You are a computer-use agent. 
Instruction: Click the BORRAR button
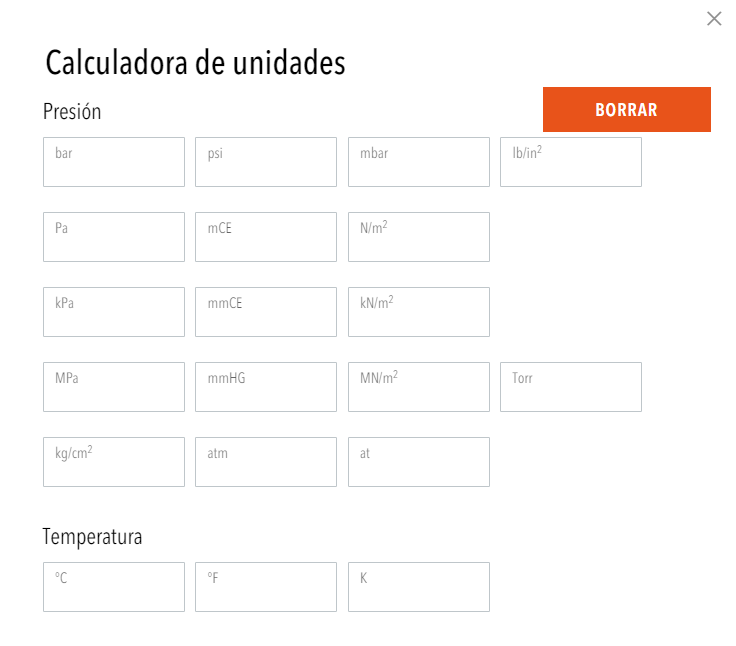(627, 109)
